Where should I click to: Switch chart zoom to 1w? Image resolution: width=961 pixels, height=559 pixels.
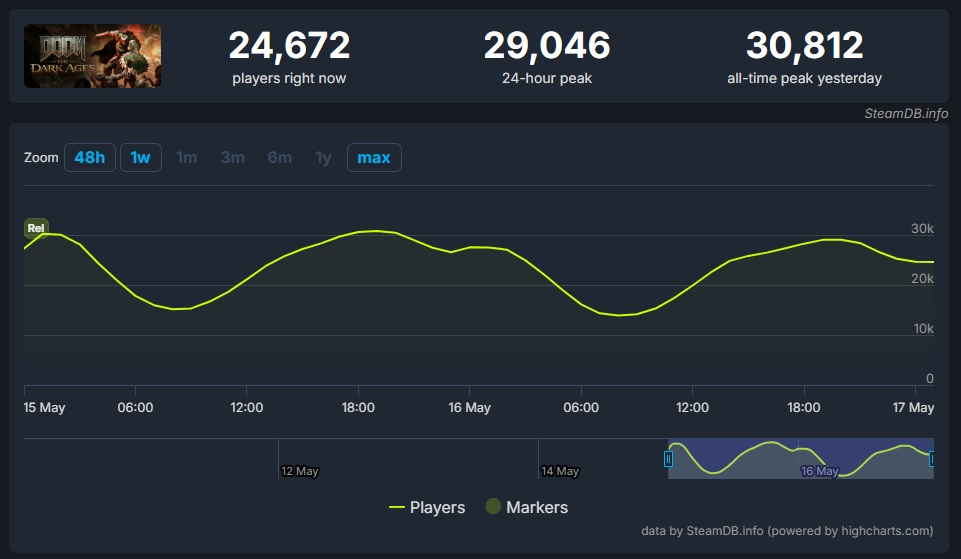[141, 158]
